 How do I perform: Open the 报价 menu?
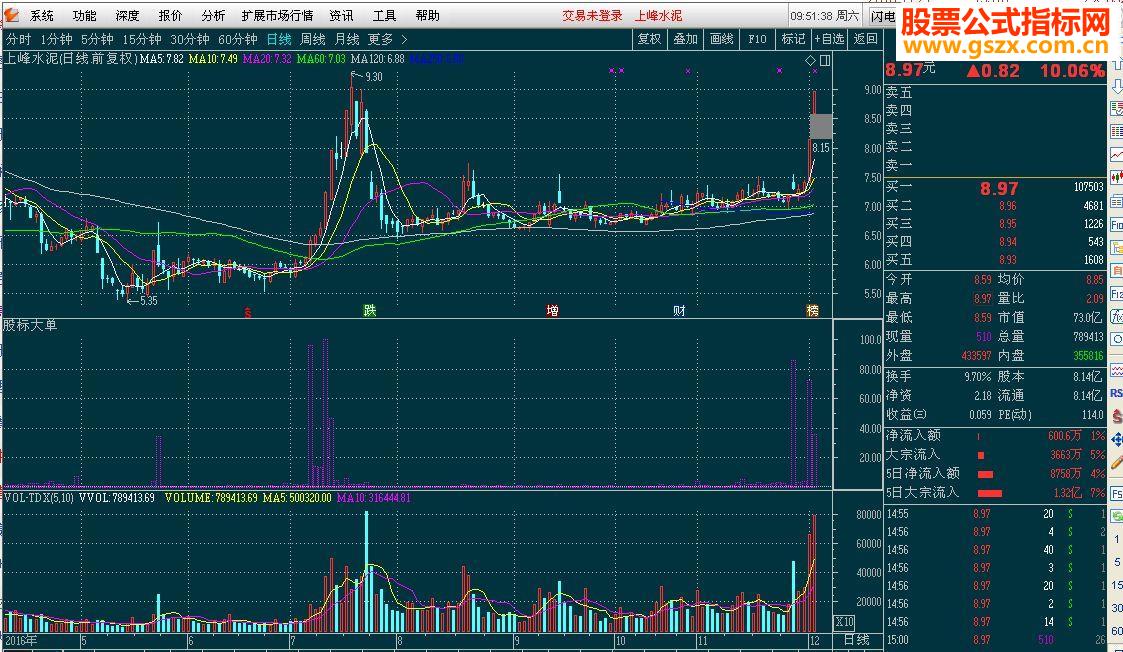click(170, 15)
